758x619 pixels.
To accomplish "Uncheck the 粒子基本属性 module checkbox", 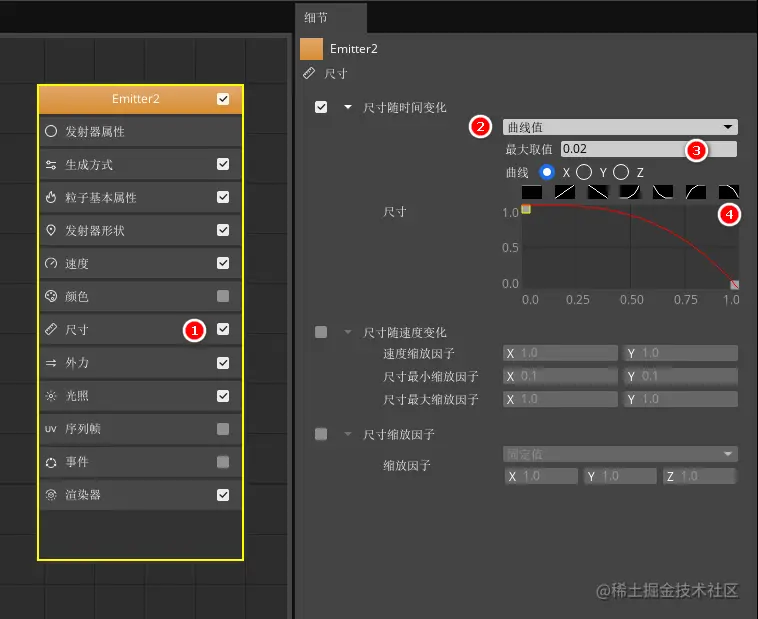I will (223, 197).
